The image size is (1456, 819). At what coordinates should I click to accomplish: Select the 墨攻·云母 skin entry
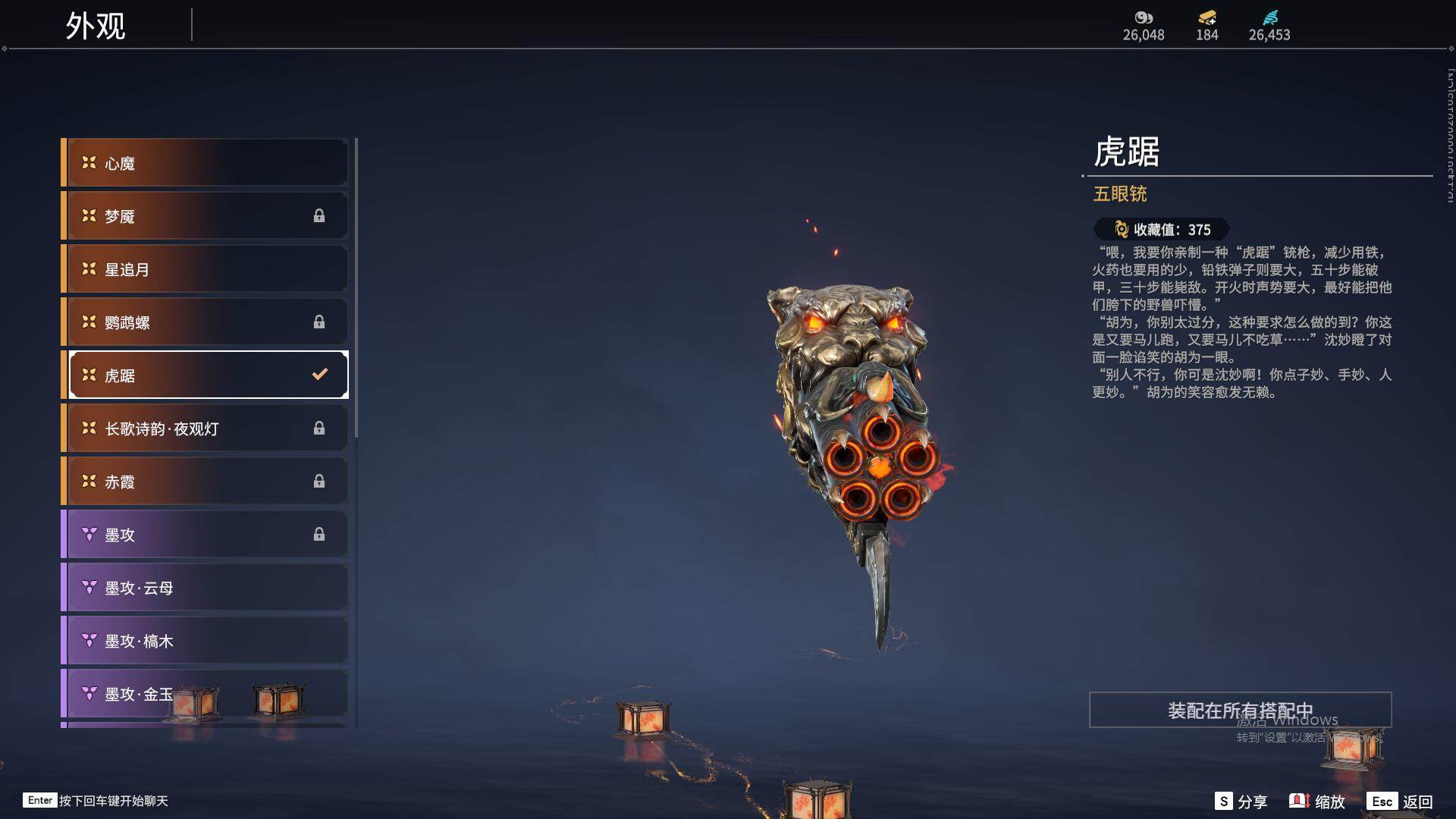(205, 587)
